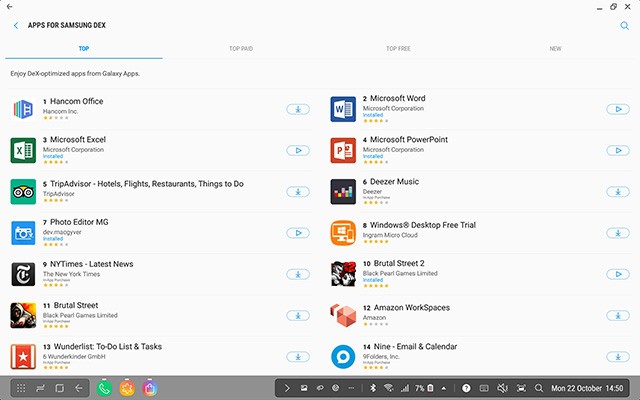Check the battery 7% indicator

[x=424, y=388]
